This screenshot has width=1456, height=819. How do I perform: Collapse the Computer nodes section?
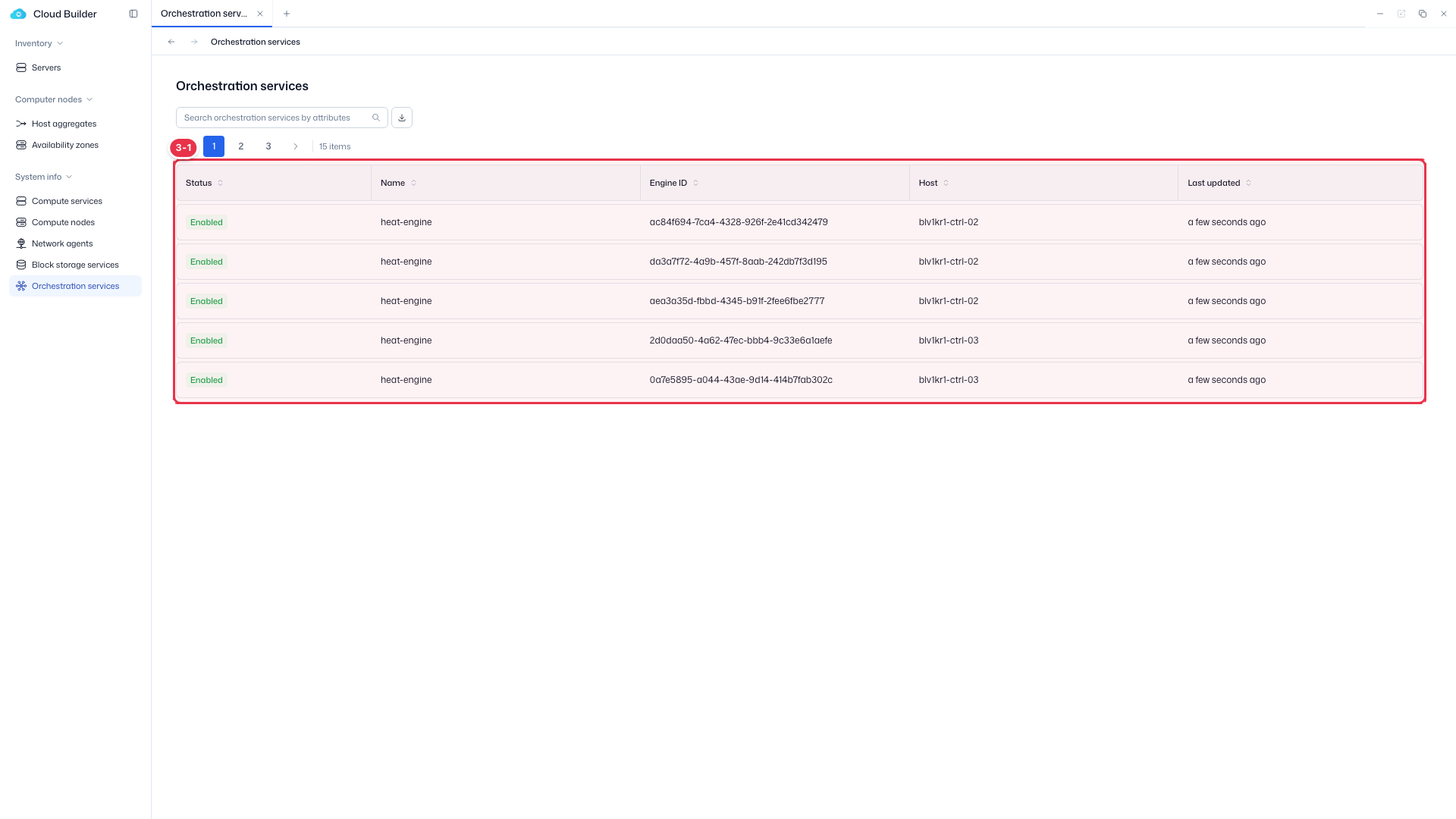point(54,99)
